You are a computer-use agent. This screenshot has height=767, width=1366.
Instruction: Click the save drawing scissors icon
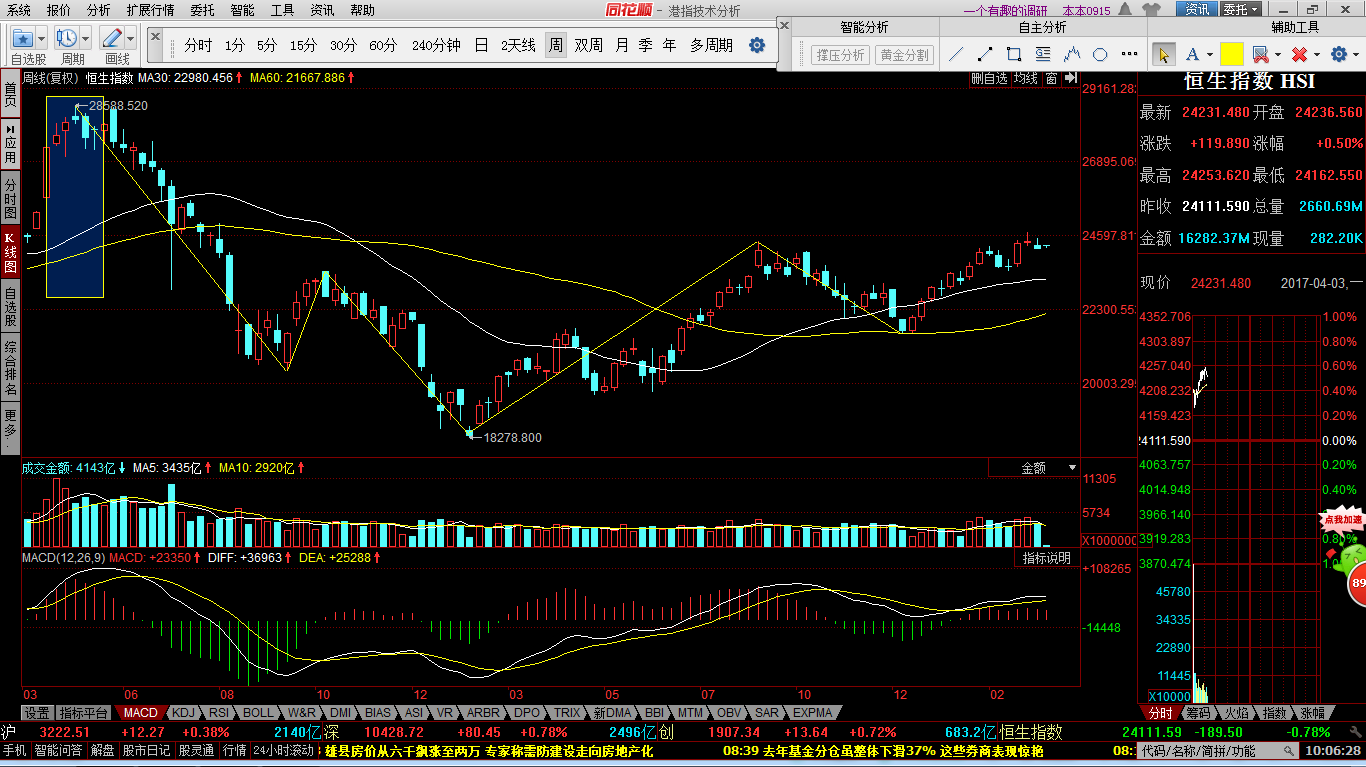click(x=1260, y=54)
